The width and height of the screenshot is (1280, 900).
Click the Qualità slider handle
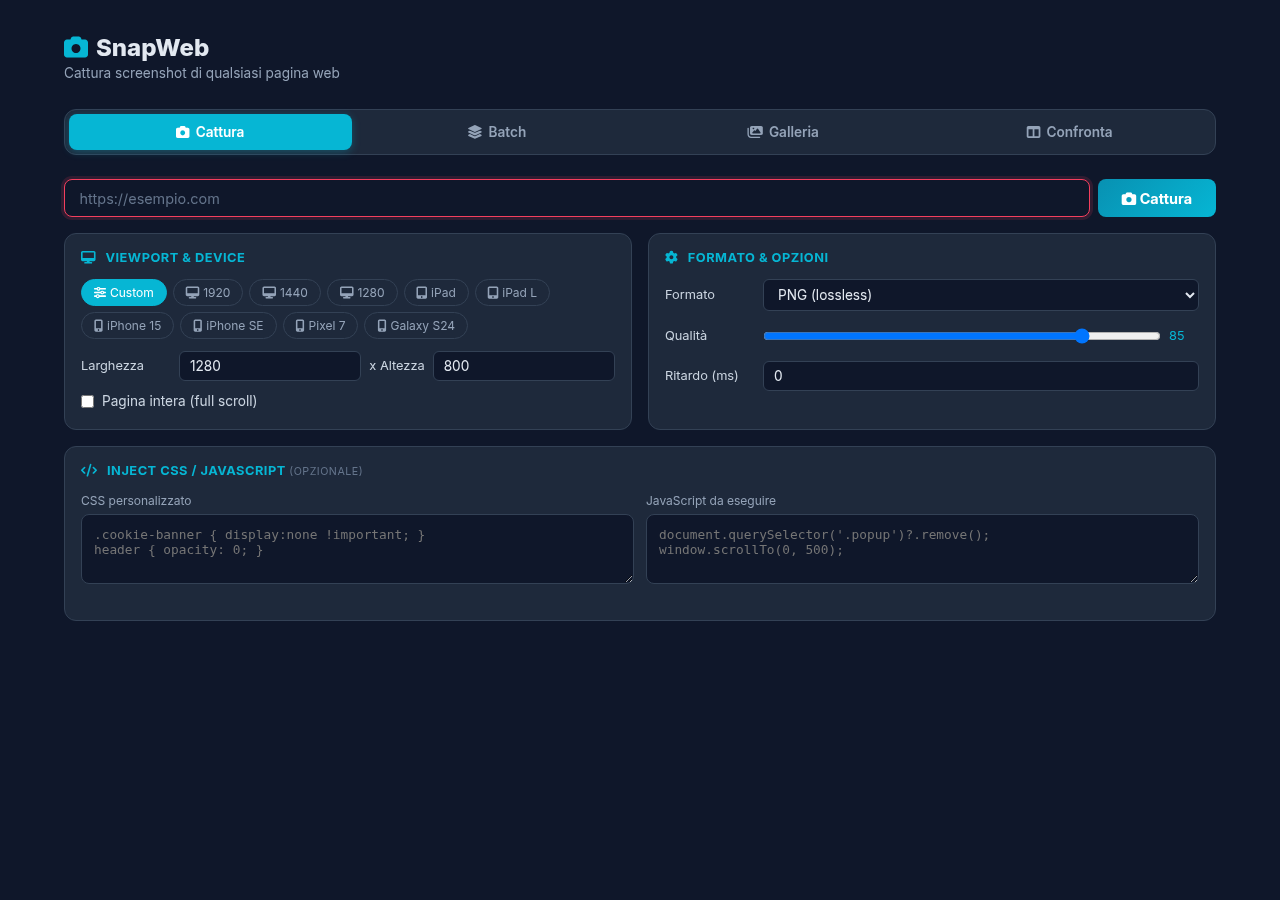coord(1081,336)
